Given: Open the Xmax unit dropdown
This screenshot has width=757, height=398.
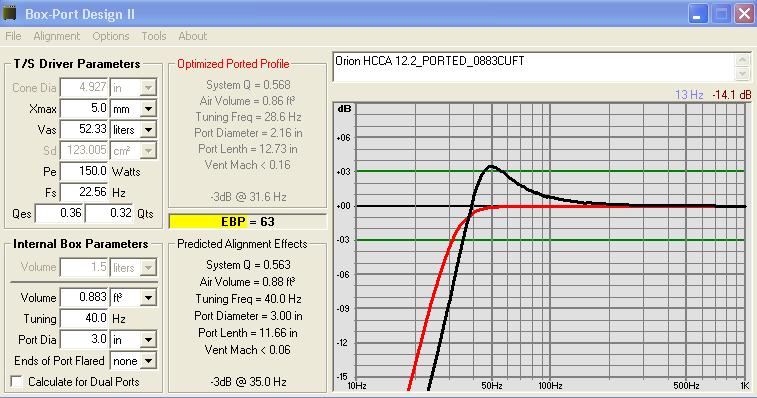Looking at the screenshot, I should pos(148,109).
